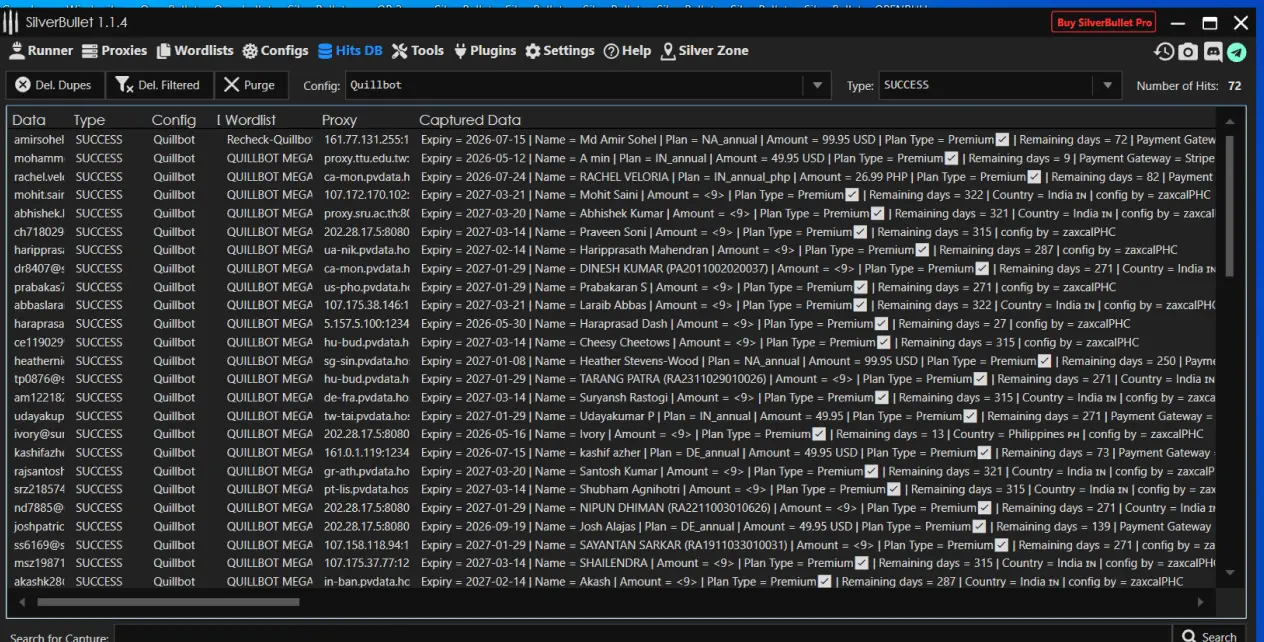This screenshot has height=642, width=1264.
Task: Open the Plugins tab
Action: [485, 50]
